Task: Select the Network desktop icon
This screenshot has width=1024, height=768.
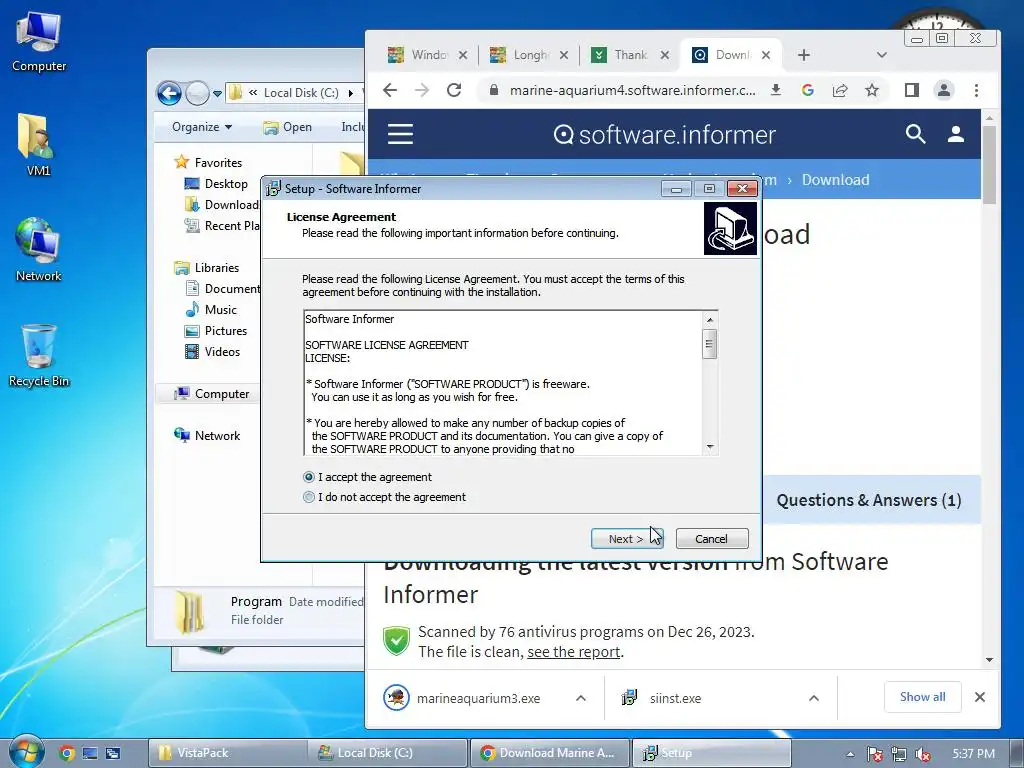Action: pyautogui.click(x=38, y=249)
